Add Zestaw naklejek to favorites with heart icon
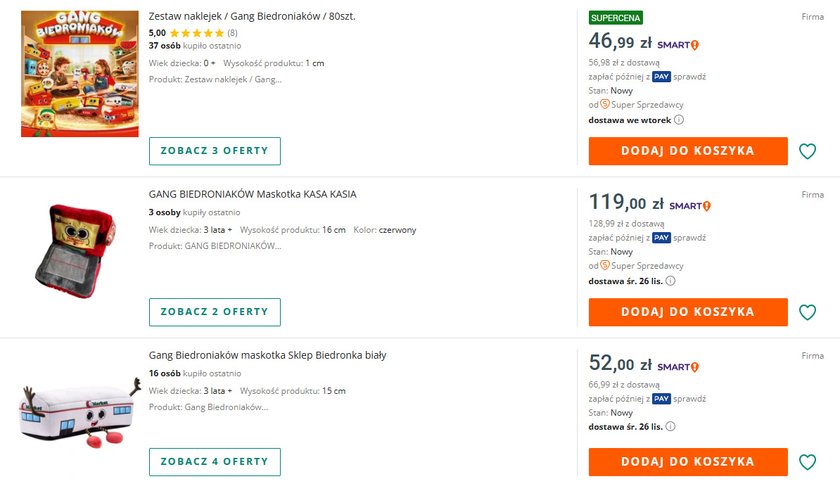The image size is (840, 486). (x=808, y=152)
